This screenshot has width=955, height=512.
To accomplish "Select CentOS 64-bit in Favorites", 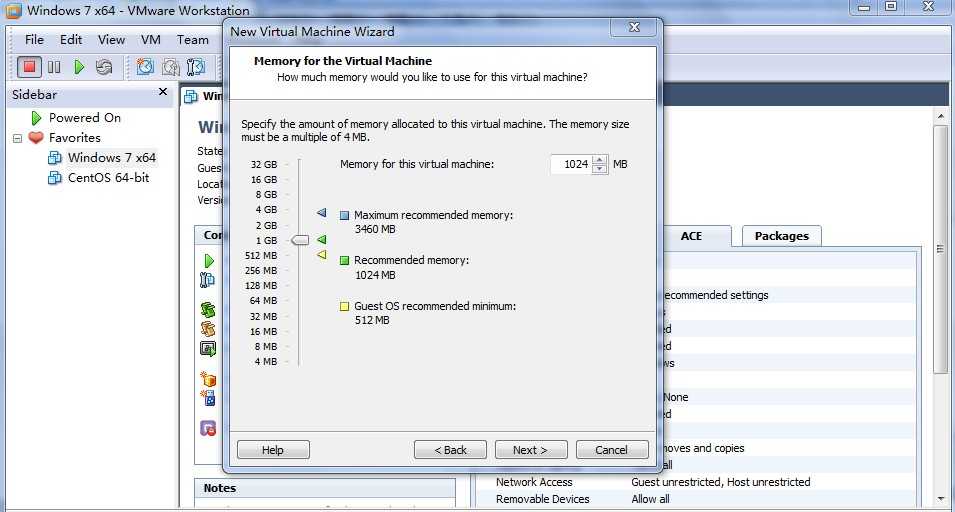I will 108,178.
